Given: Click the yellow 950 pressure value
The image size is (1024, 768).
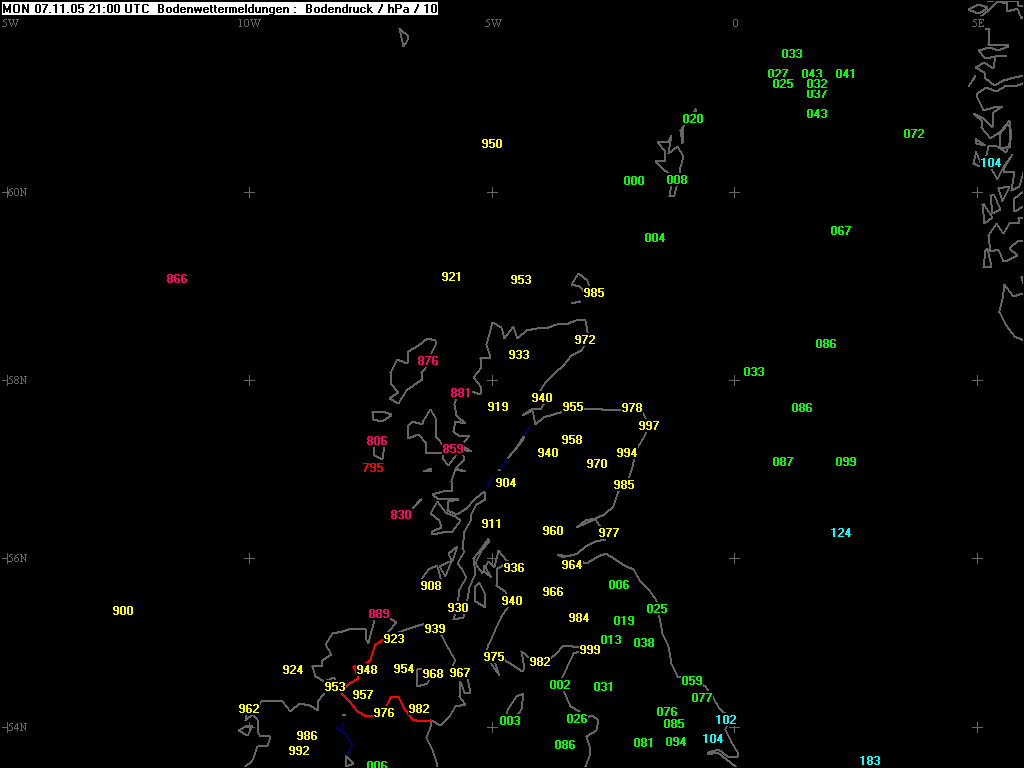Looking at the screenshot, I should pos(492,144).
